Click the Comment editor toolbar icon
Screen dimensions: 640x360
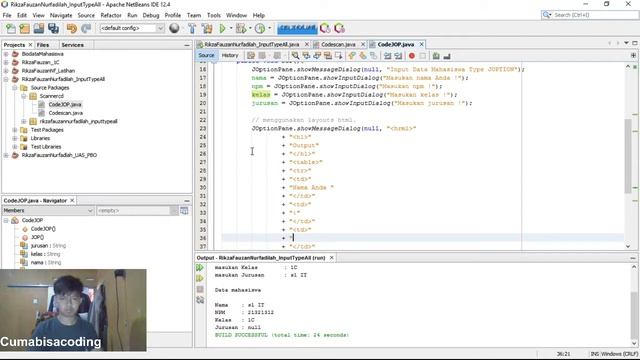pos(436,56)
